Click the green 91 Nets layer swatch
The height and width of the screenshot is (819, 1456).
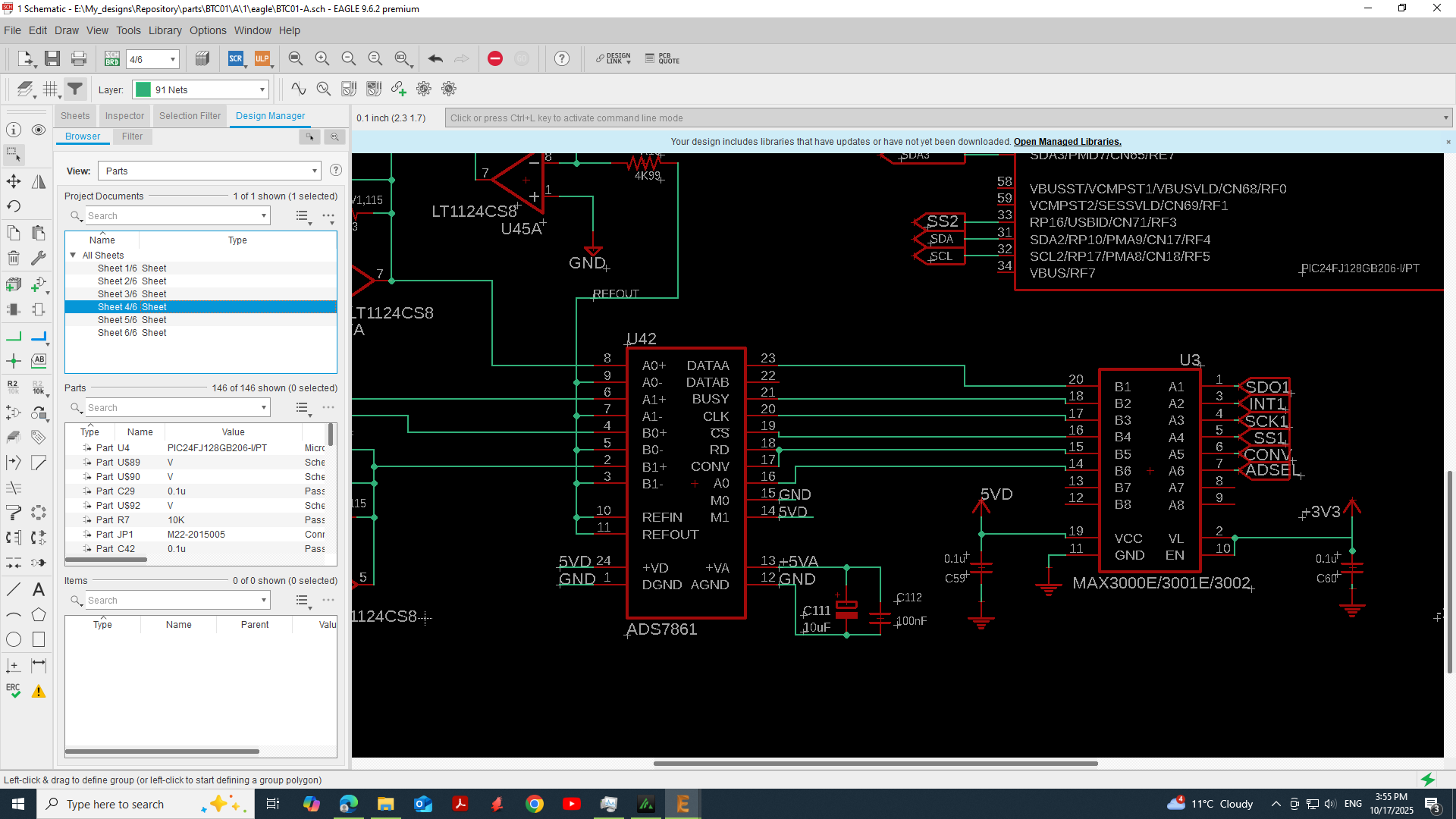pos(143,89)
